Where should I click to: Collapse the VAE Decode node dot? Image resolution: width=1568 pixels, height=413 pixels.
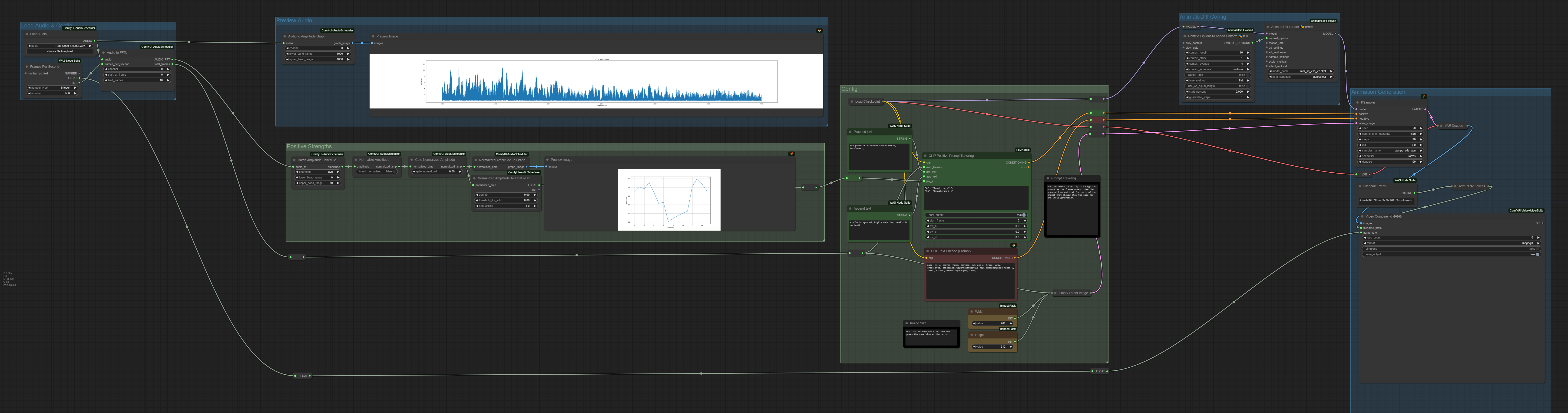coord(1441,125)
